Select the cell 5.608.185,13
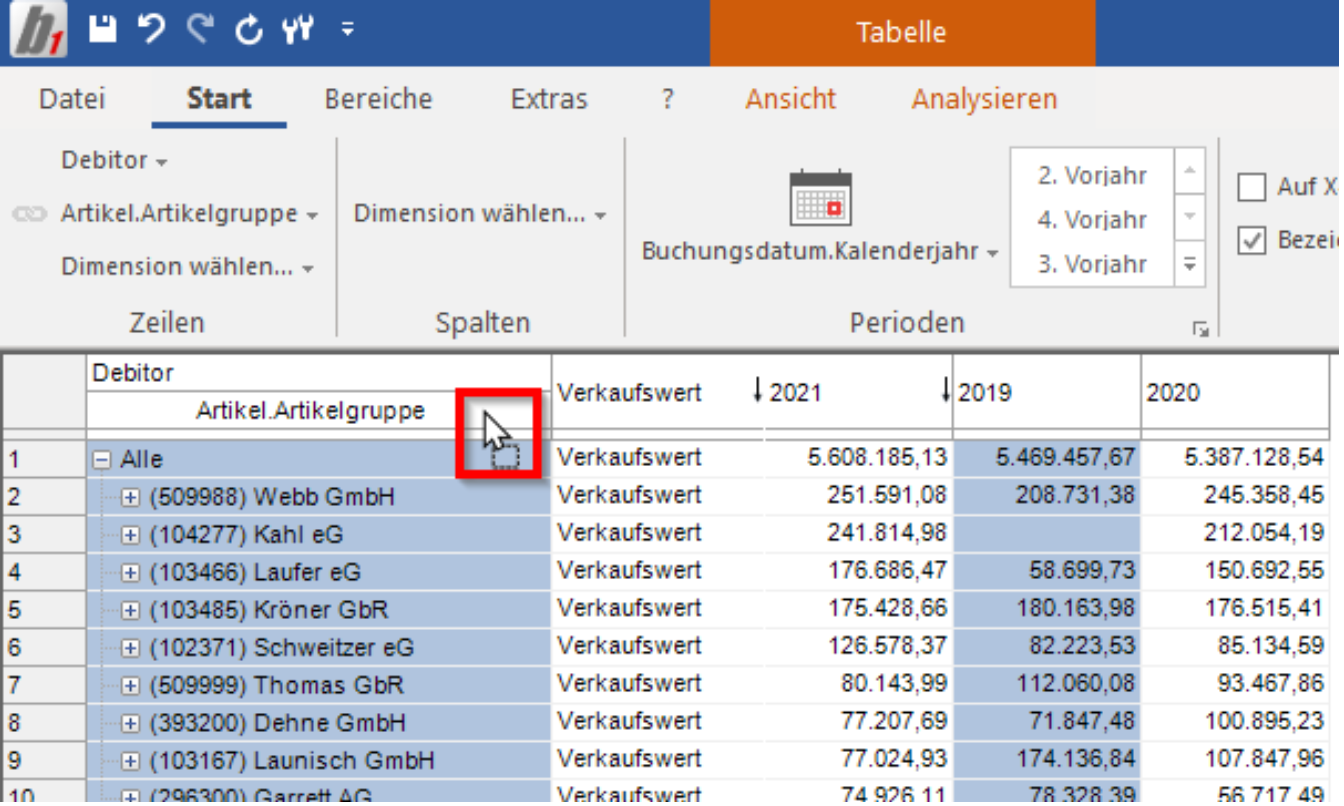Viewport: 1344px width, 806px height. pyautogui.click(x=858, y=458)
